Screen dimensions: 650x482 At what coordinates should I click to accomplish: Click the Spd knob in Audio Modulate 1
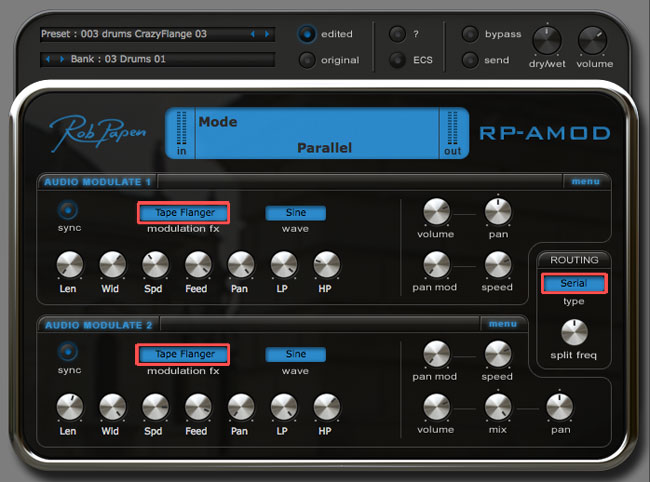(155, 264)
